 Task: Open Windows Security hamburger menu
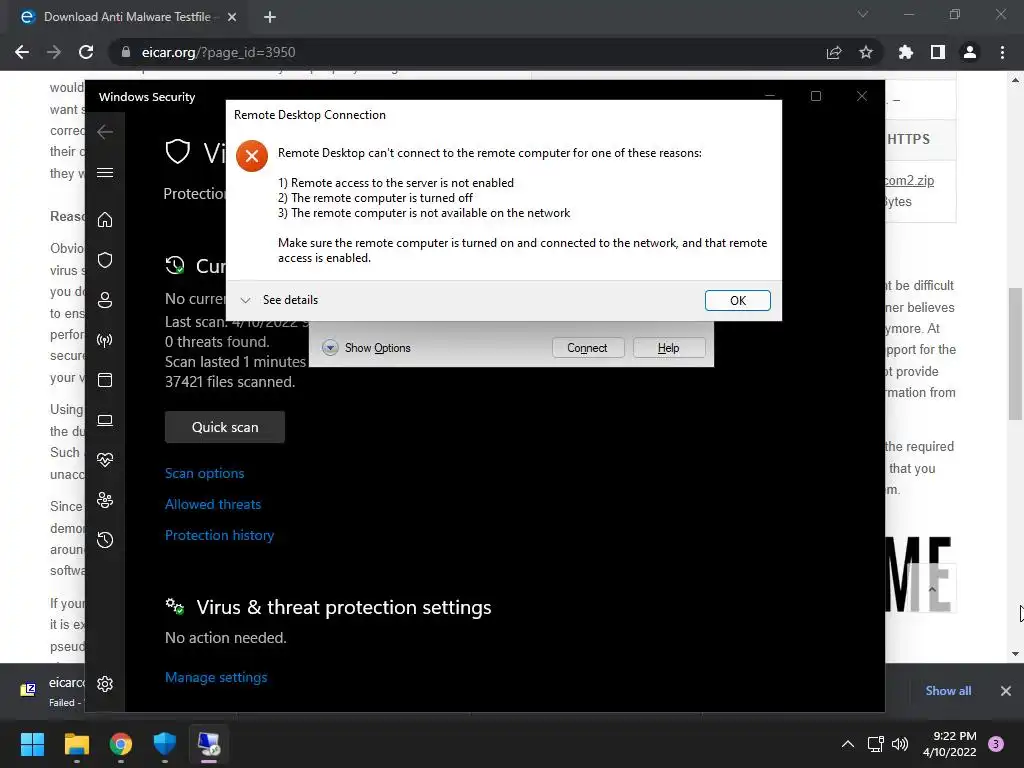click(x=105, y=172)
